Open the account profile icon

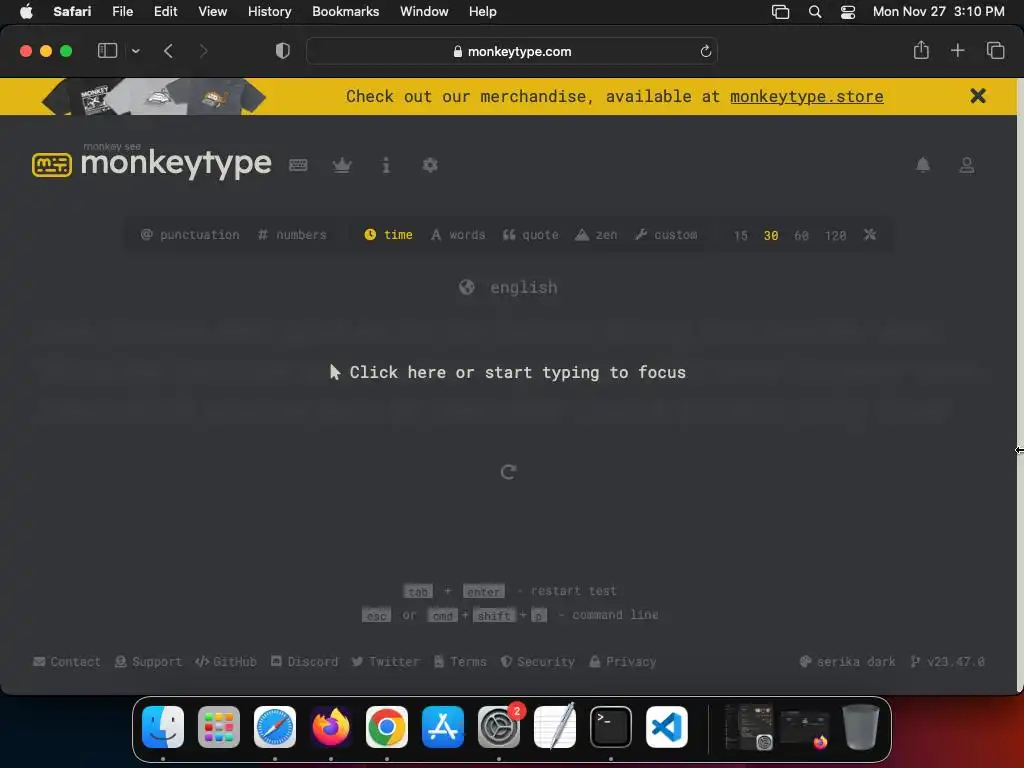[x=967, y=165]
